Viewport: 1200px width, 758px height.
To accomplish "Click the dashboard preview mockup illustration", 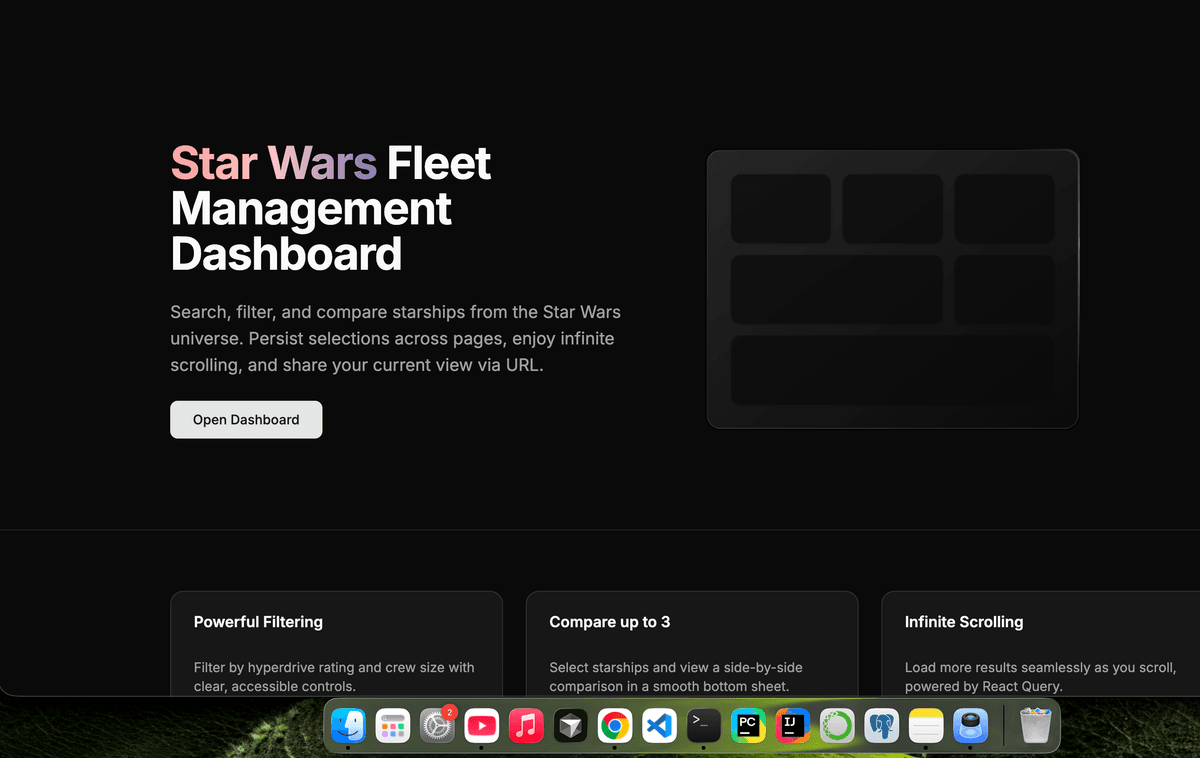I will tap(893, 289).
